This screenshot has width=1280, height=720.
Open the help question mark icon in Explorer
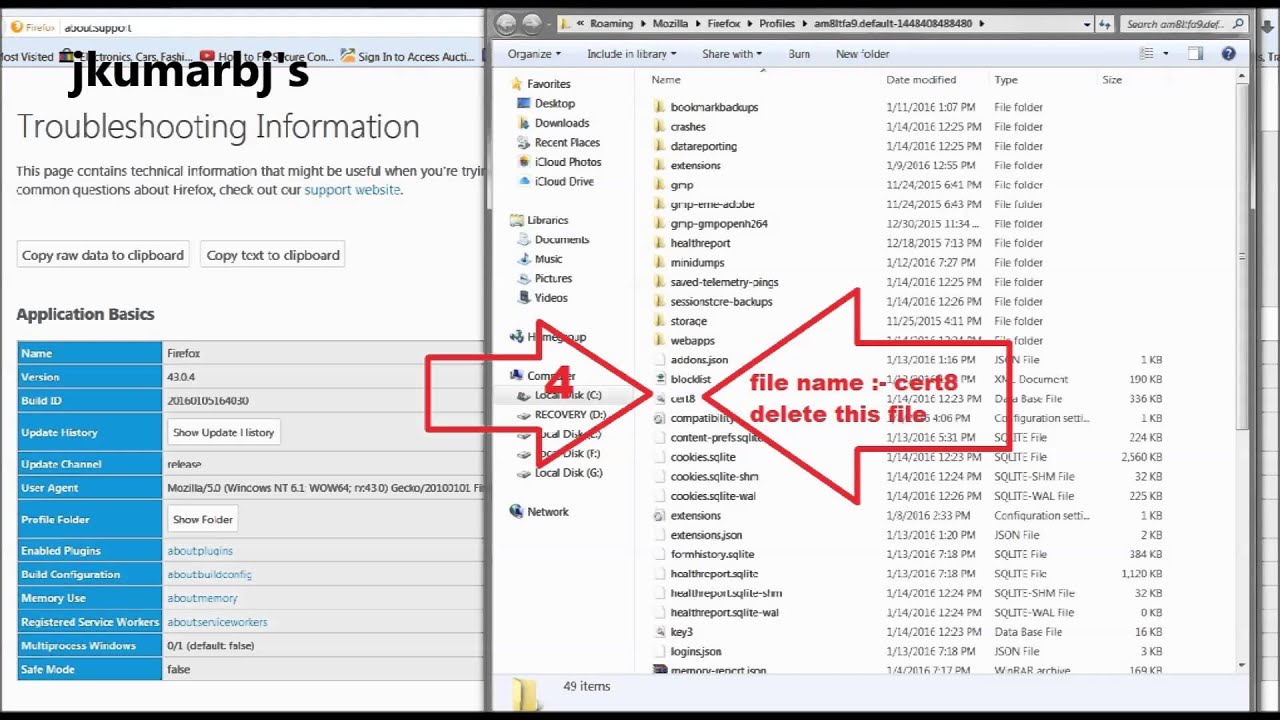1229,54
